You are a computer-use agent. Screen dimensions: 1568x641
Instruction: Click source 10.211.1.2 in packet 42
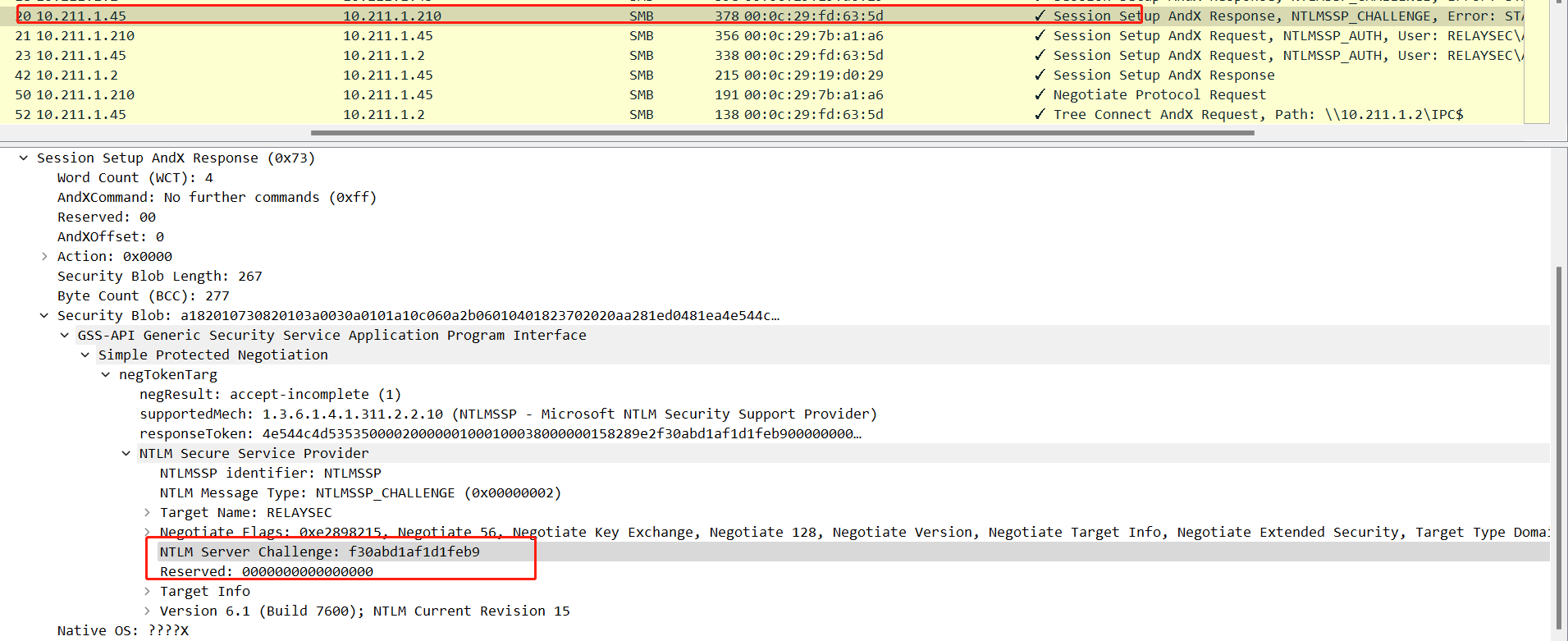[x=77, y=76]
